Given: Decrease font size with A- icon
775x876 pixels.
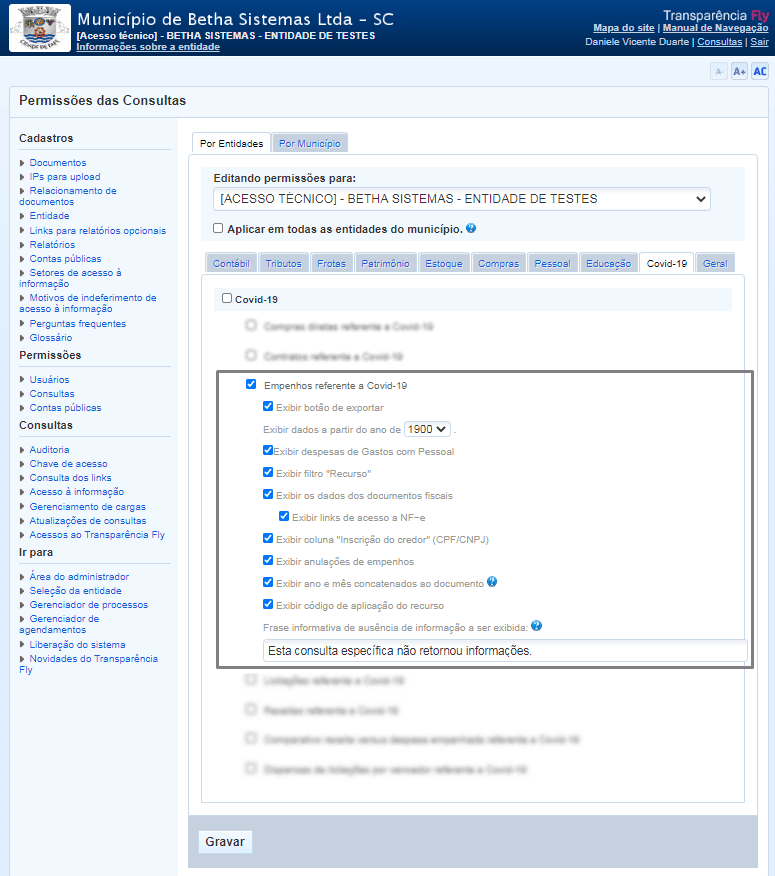Looking at the screenshot, I should 718,71.
